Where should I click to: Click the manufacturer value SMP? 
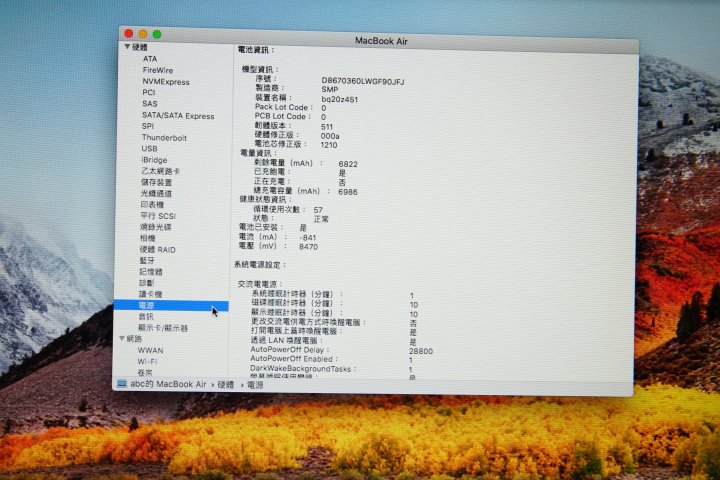coord(330,90)
